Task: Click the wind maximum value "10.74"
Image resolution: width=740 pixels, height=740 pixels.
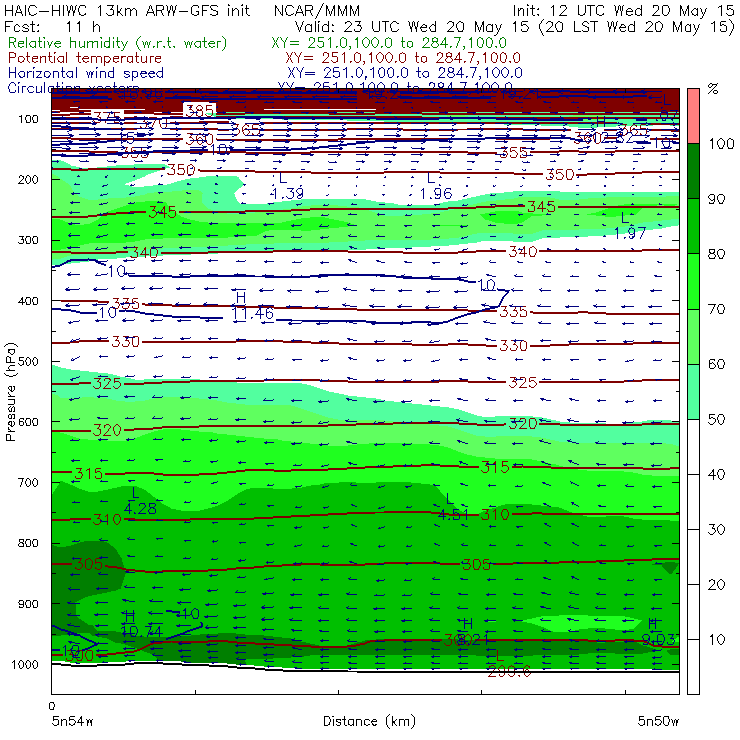Action: pos(142,631)
